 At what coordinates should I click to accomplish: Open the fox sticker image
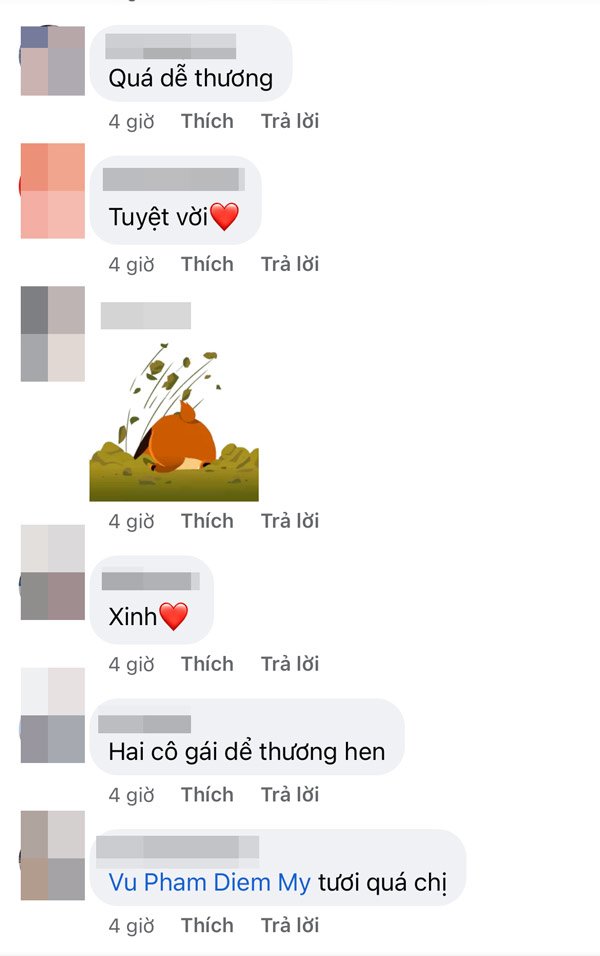tap(174, 422)
